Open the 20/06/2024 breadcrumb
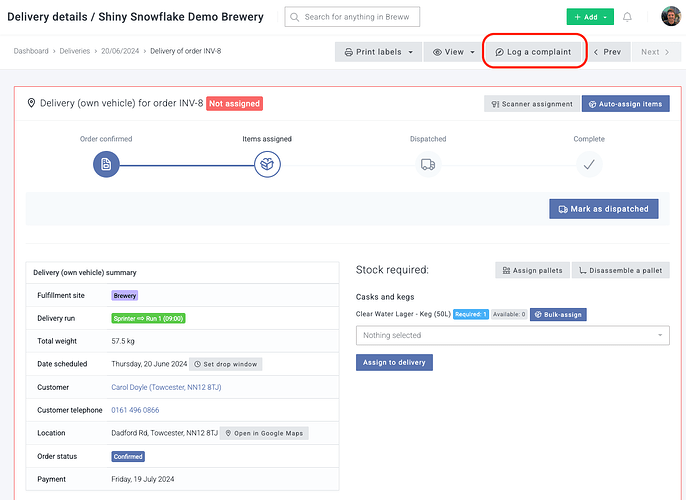The height and width of the screenshot is (500, 686). coord(120,51)
